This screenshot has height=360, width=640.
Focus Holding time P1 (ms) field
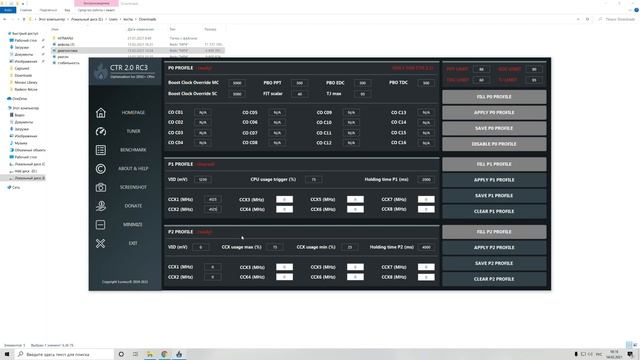pyautogui.click(x=426, y=180)
